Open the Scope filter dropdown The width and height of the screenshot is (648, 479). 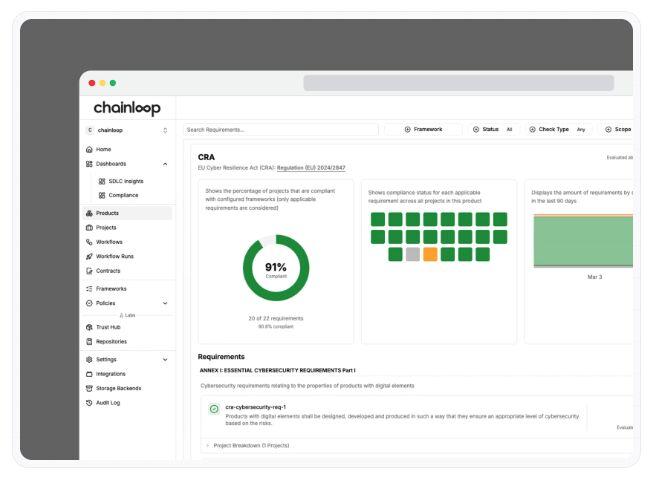[x=617, y=129]
